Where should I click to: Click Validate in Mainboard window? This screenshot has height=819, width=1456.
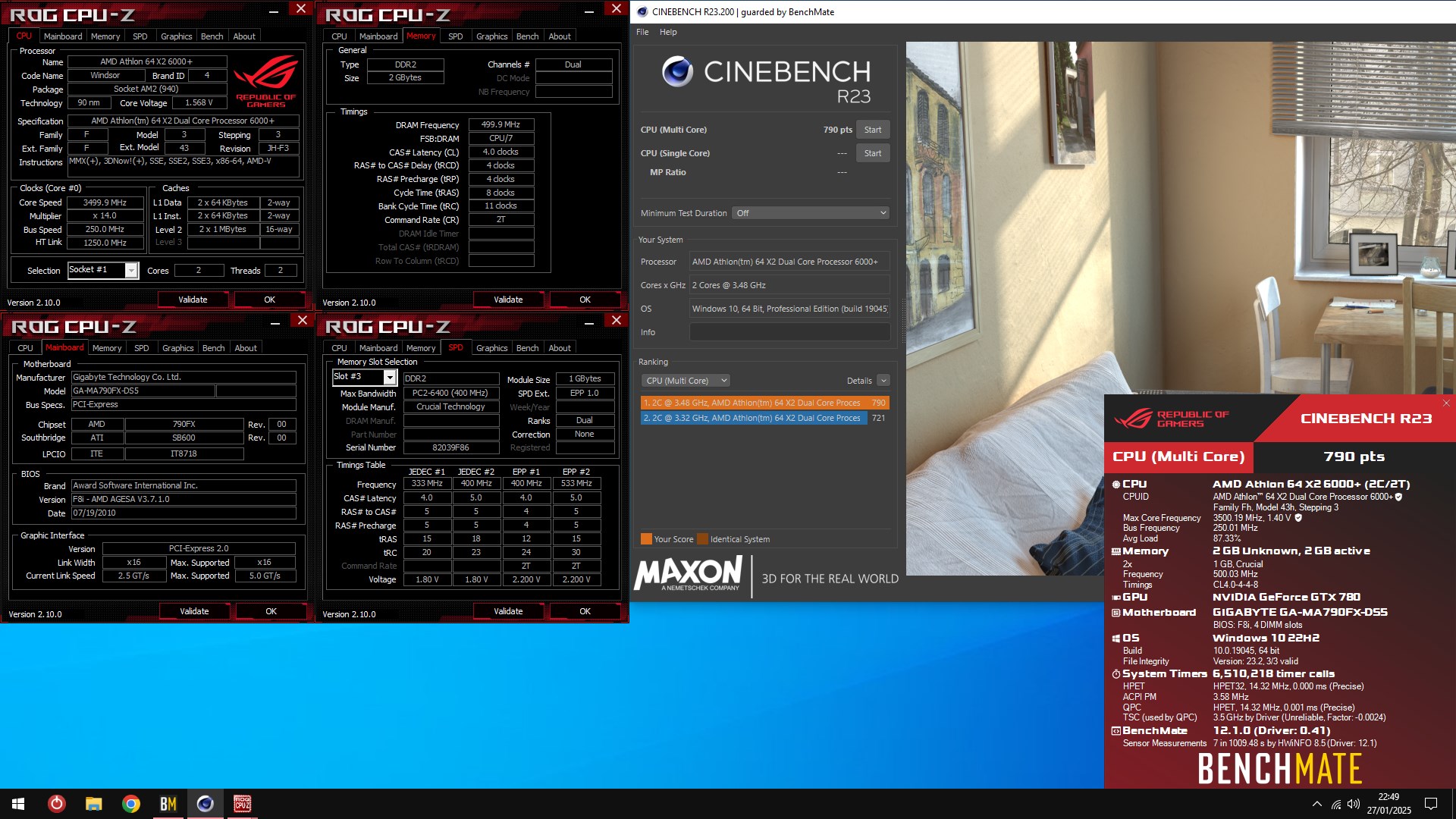[x=194, y=611]
